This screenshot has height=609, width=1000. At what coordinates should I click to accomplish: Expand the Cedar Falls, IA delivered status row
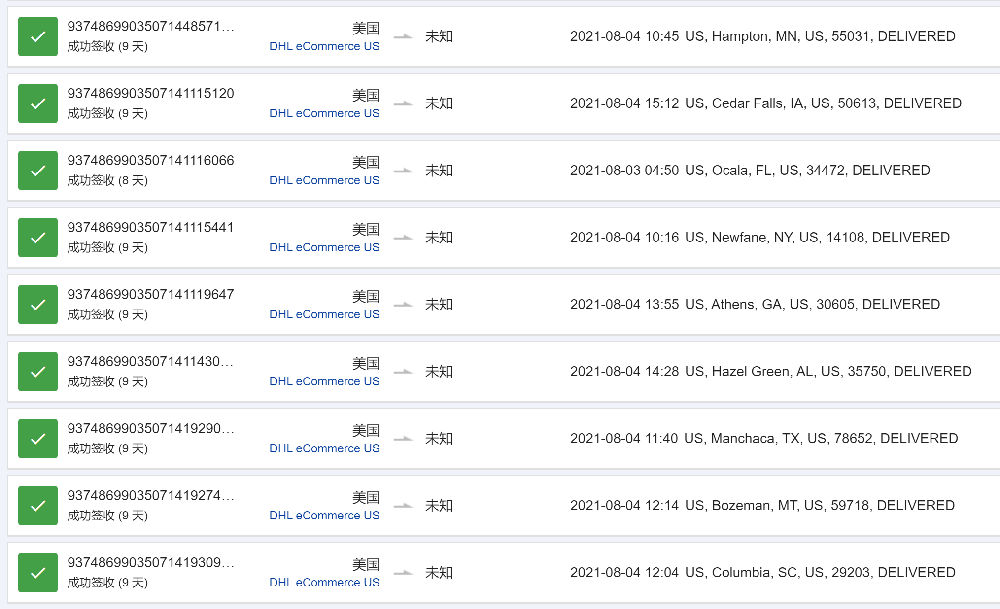pos(504,103)
